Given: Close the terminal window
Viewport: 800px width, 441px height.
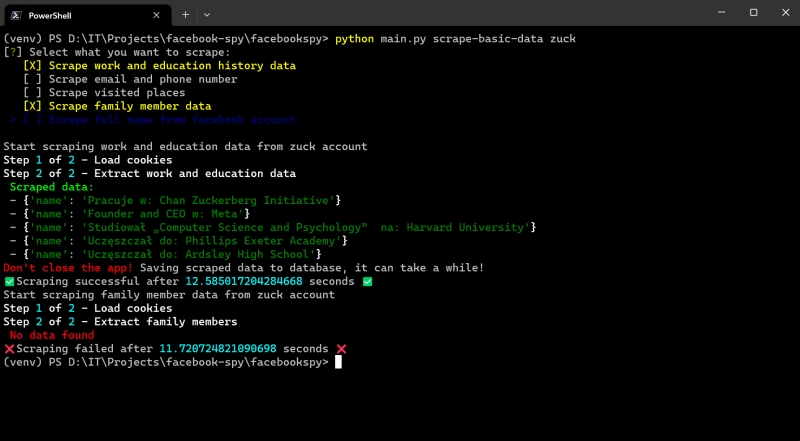Looking at the screenshot, I should click(785, 13).
